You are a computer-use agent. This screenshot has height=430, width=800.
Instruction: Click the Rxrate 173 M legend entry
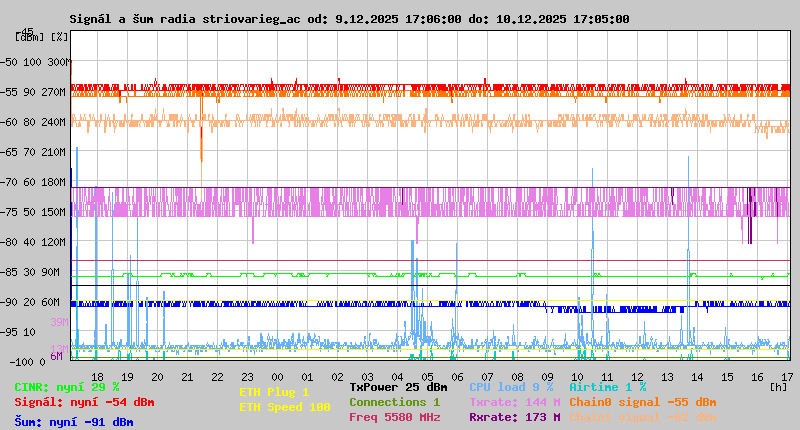514,417
